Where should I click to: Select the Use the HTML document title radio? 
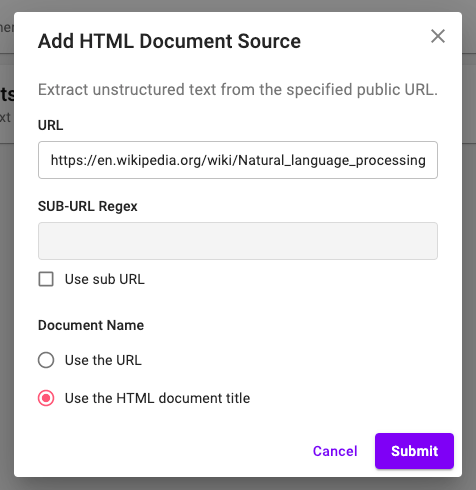(46, 398)
